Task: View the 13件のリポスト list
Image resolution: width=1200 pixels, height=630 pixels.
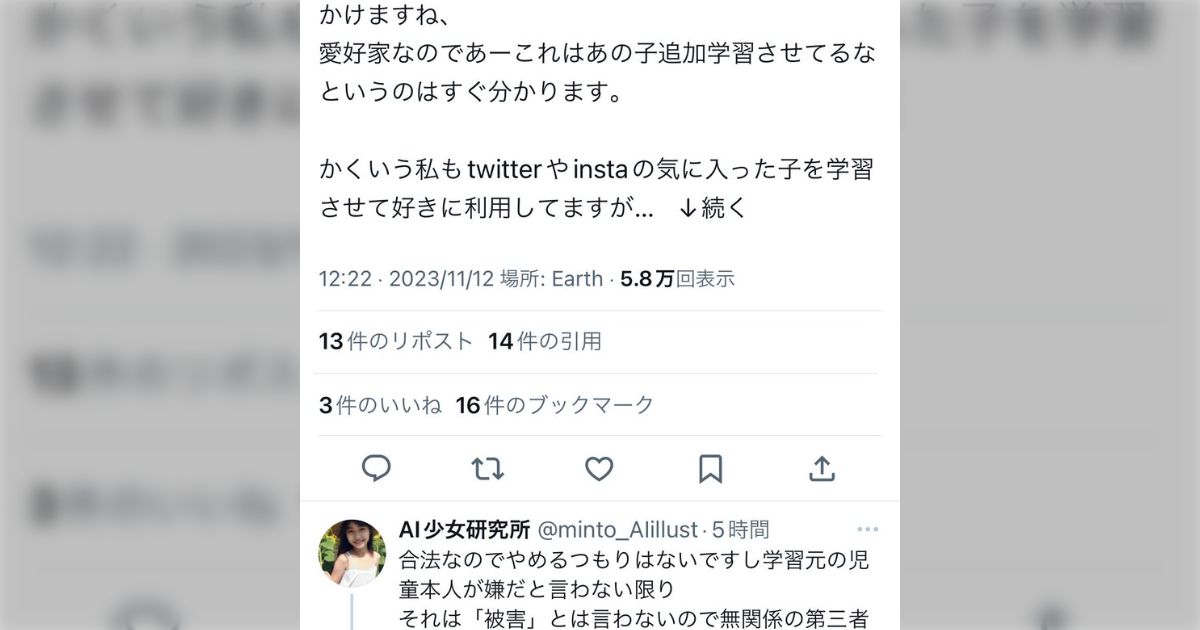Action: pos(396,341)
